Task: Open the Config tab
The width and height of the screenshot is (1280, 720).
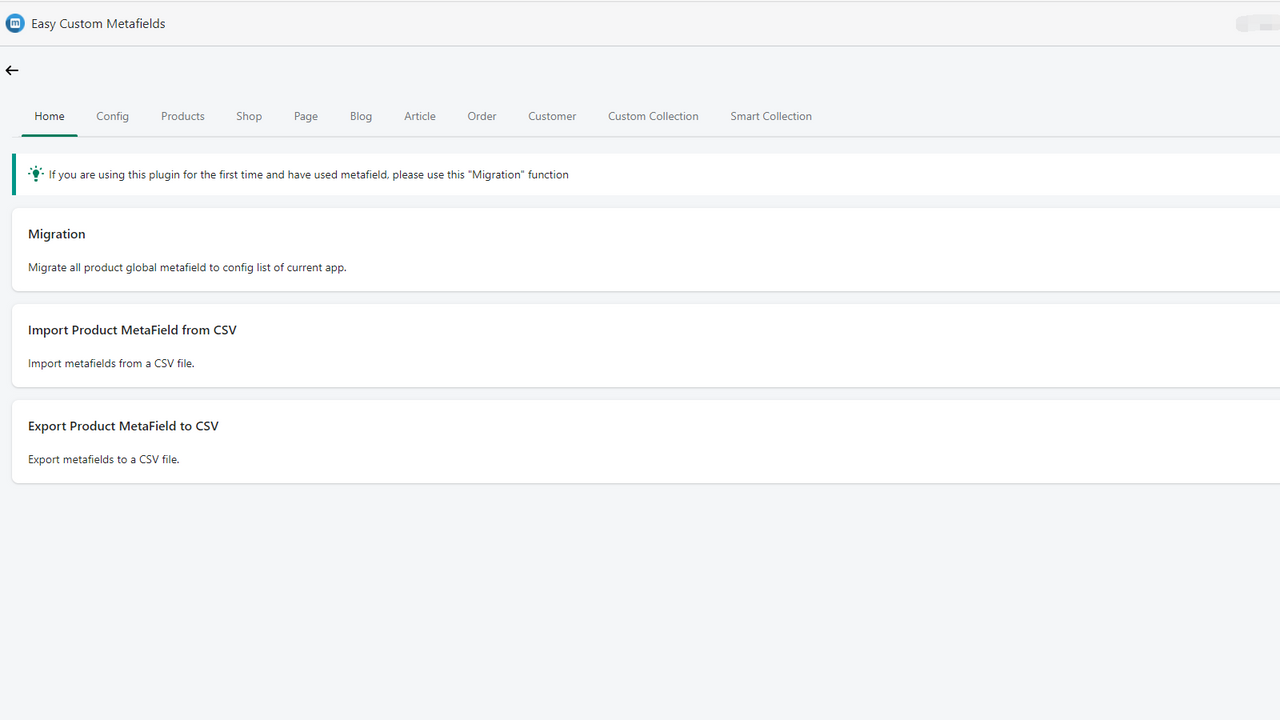Action: [112, 116]
